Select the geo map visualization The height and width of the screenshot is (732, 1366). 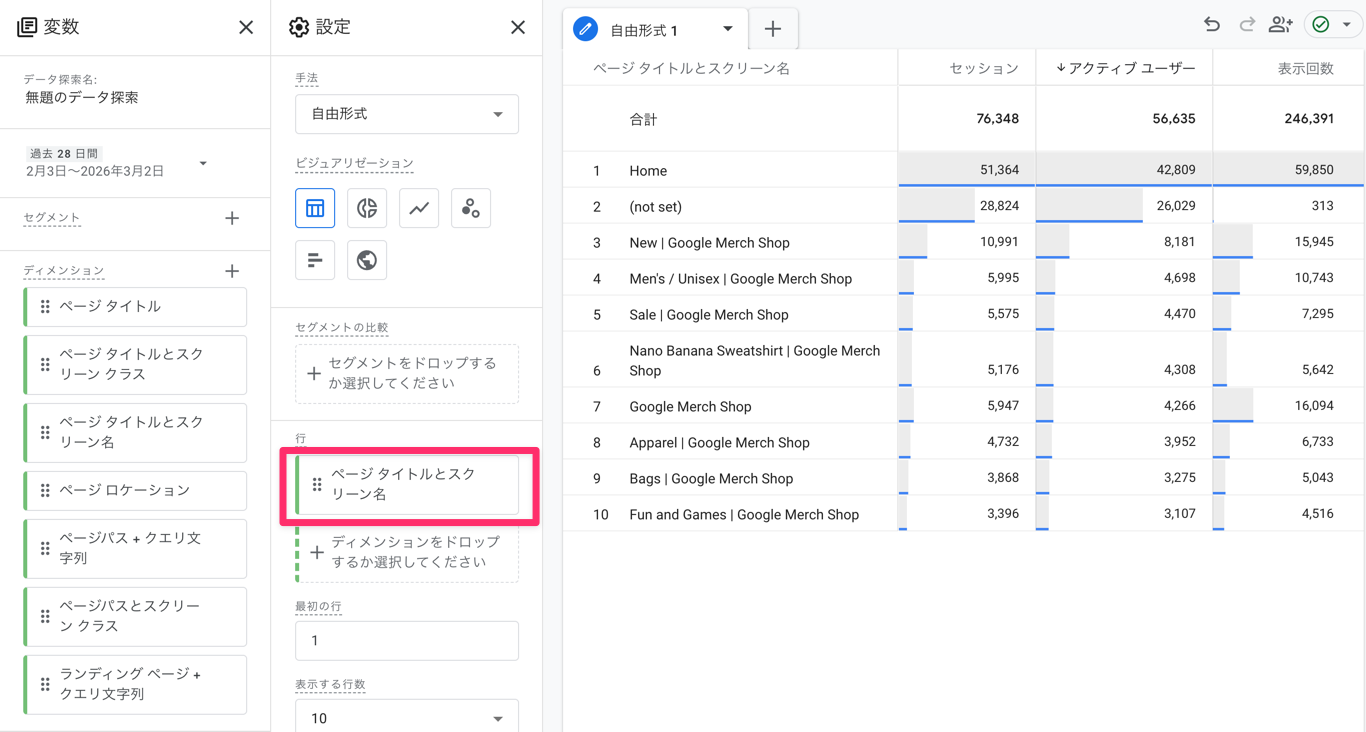tap(367, 260)
